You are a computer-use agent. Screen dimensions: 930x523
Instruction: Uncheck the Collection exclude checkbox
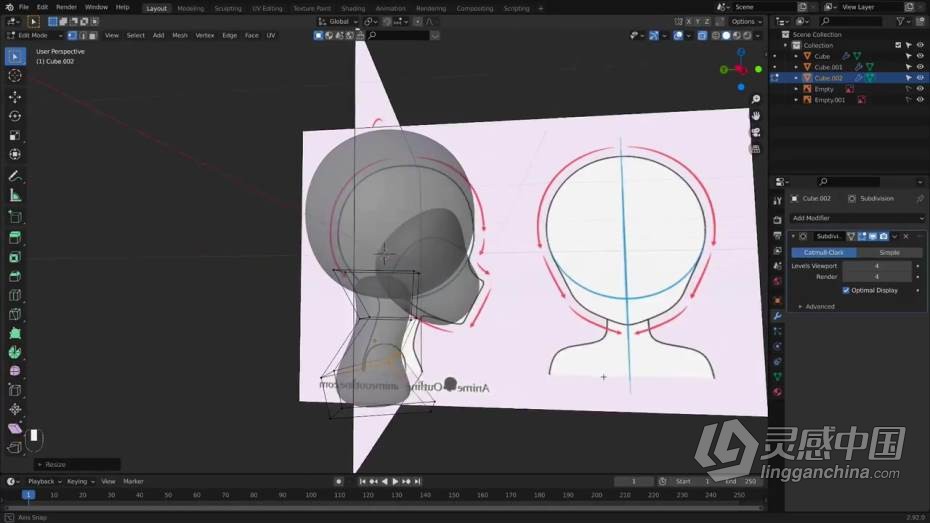tap(898, 45)
